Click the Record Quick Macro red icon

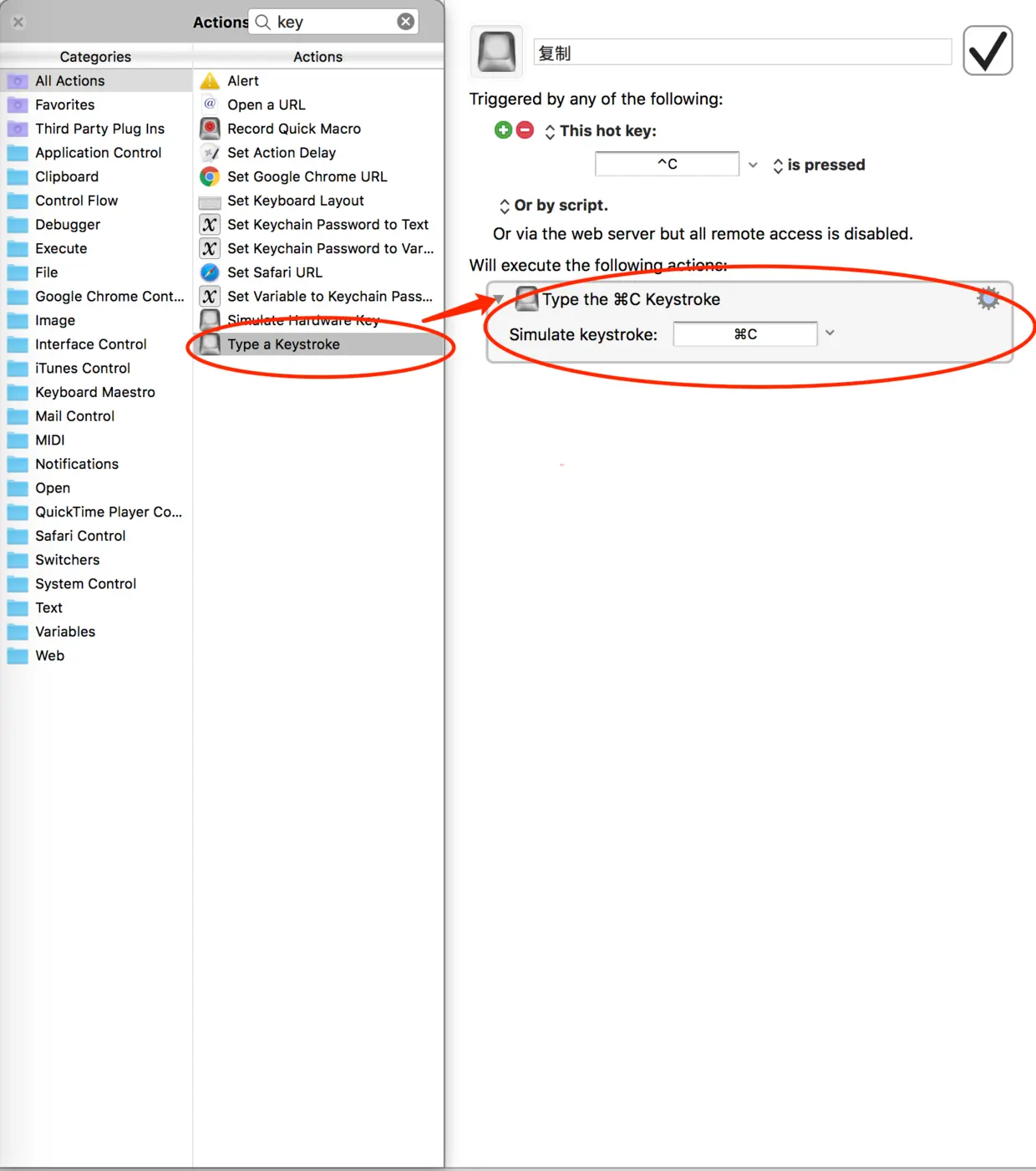pyautogui.click(x=210, y=129)
